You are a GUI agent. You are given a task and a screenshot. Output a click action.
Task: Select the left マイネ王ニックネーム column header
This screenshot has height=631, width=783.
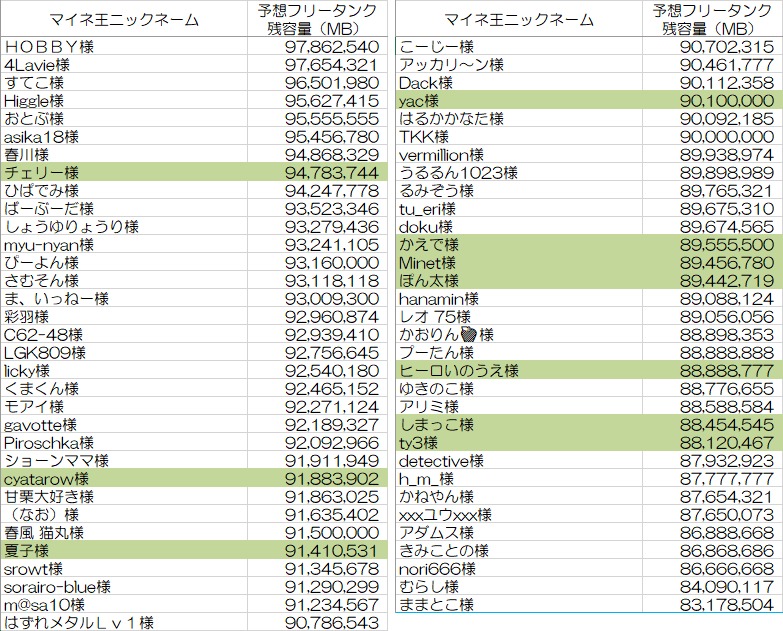(x=122, y=19)
